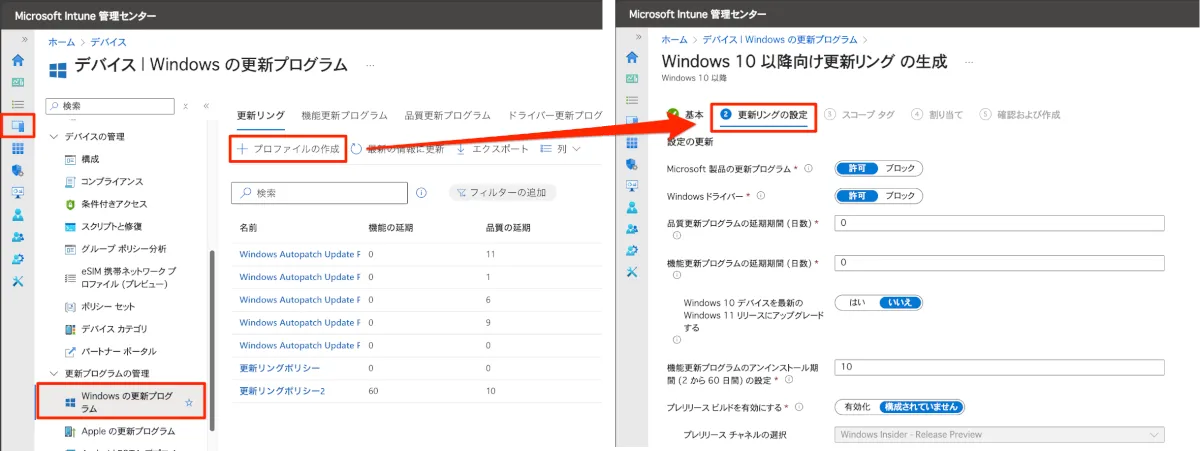Click the エクスポート download icon
The width and height of the screenshot is (1200, 451).
pyautogui.click(x=461, y=149)
